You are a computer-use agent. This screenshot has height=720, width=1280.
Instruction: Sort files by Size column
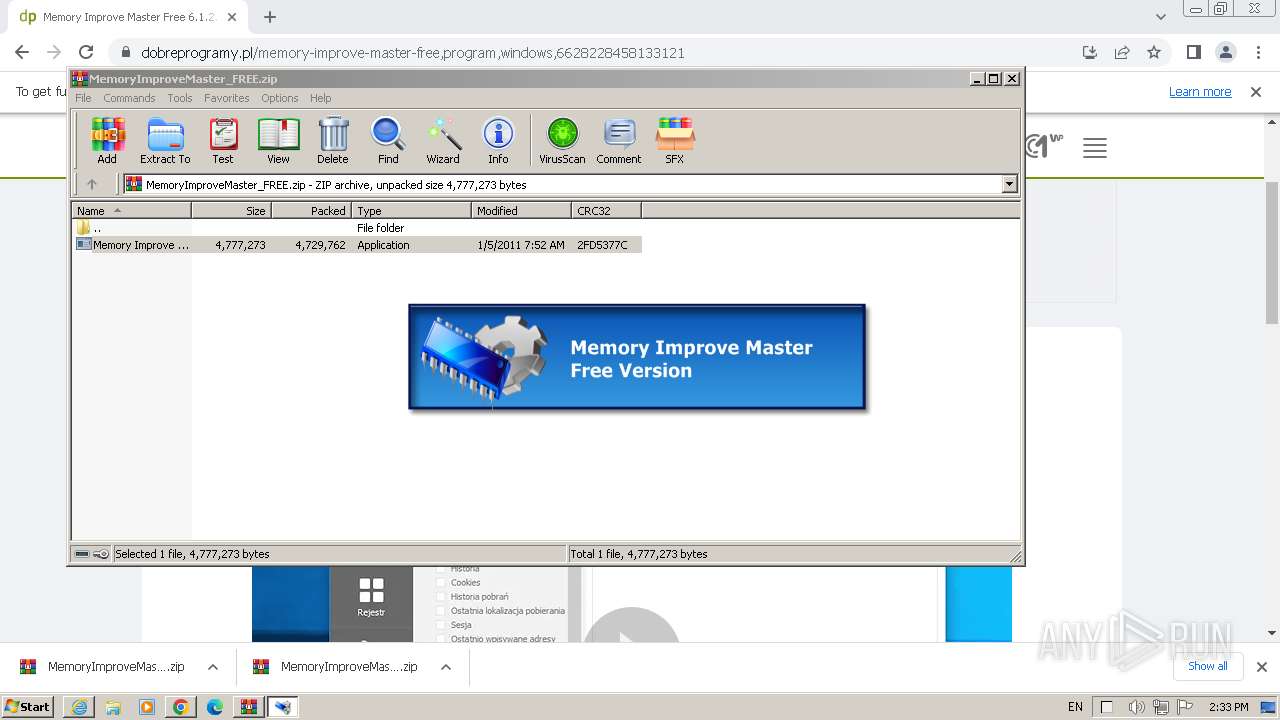pos(231,211)
